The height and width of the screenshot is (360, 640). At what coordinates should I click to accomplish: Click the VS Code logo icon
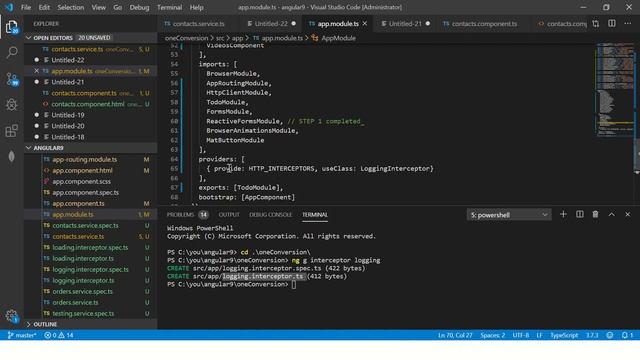click(x=9, y=7)
